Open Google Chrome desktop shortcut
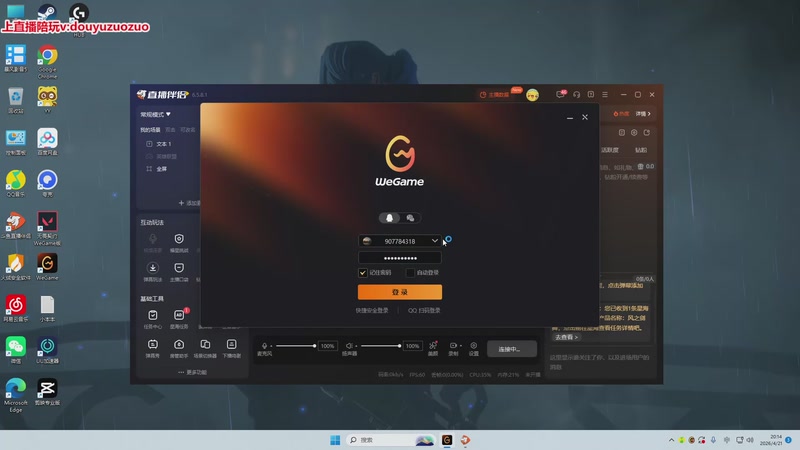 47,62
